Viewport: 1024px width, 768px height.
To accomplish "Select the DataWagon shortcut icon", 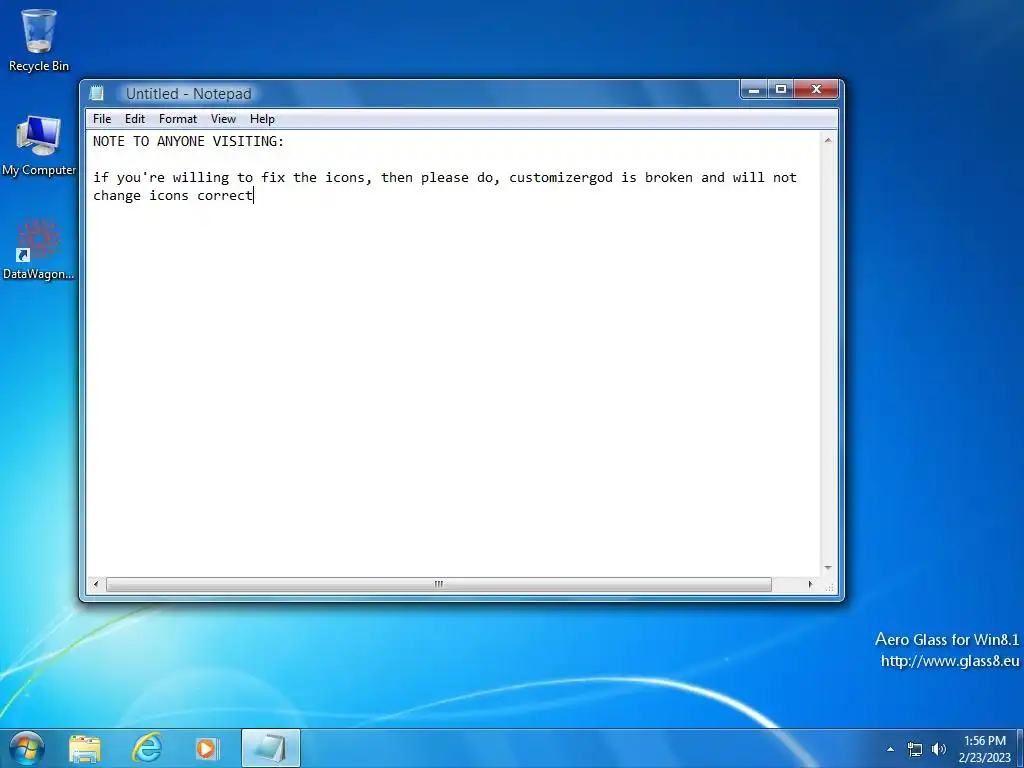I will click(39, 249).
